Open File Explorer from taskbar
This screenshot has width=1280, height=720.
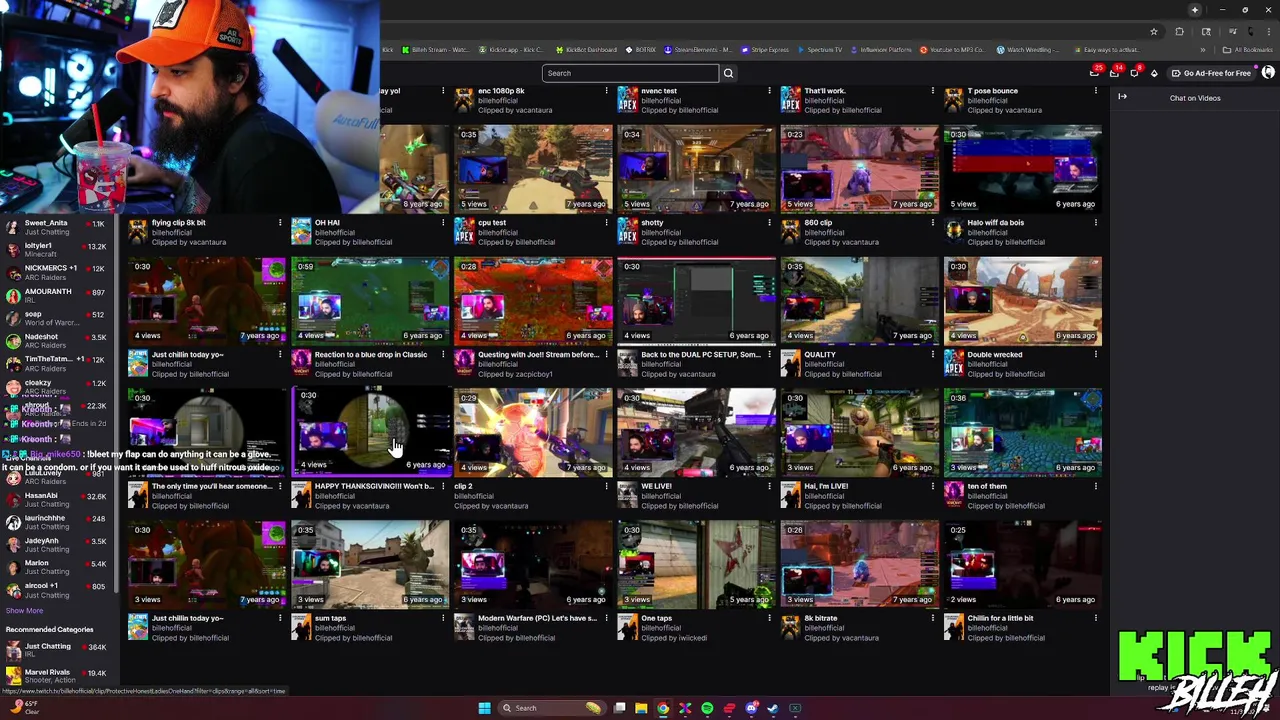641,708
